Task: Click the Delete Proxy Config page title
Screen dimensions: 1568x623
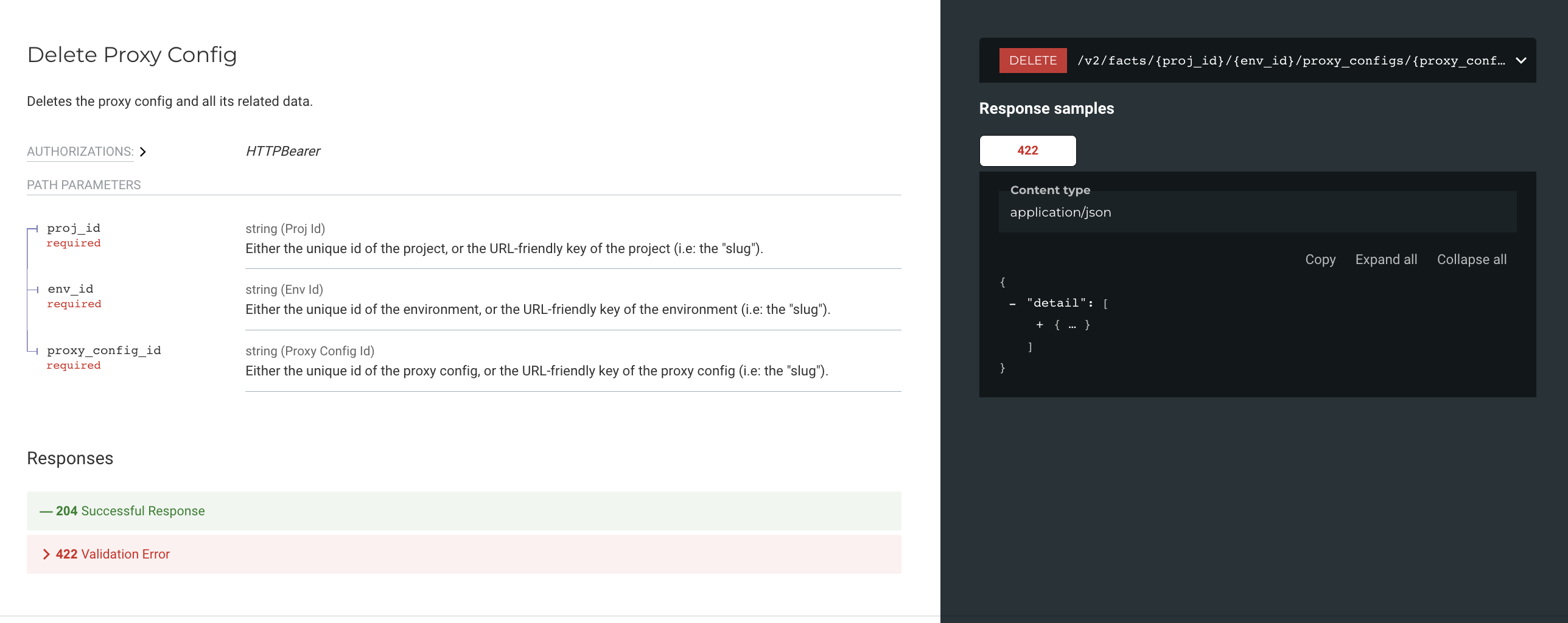Action: pos(131,55)
